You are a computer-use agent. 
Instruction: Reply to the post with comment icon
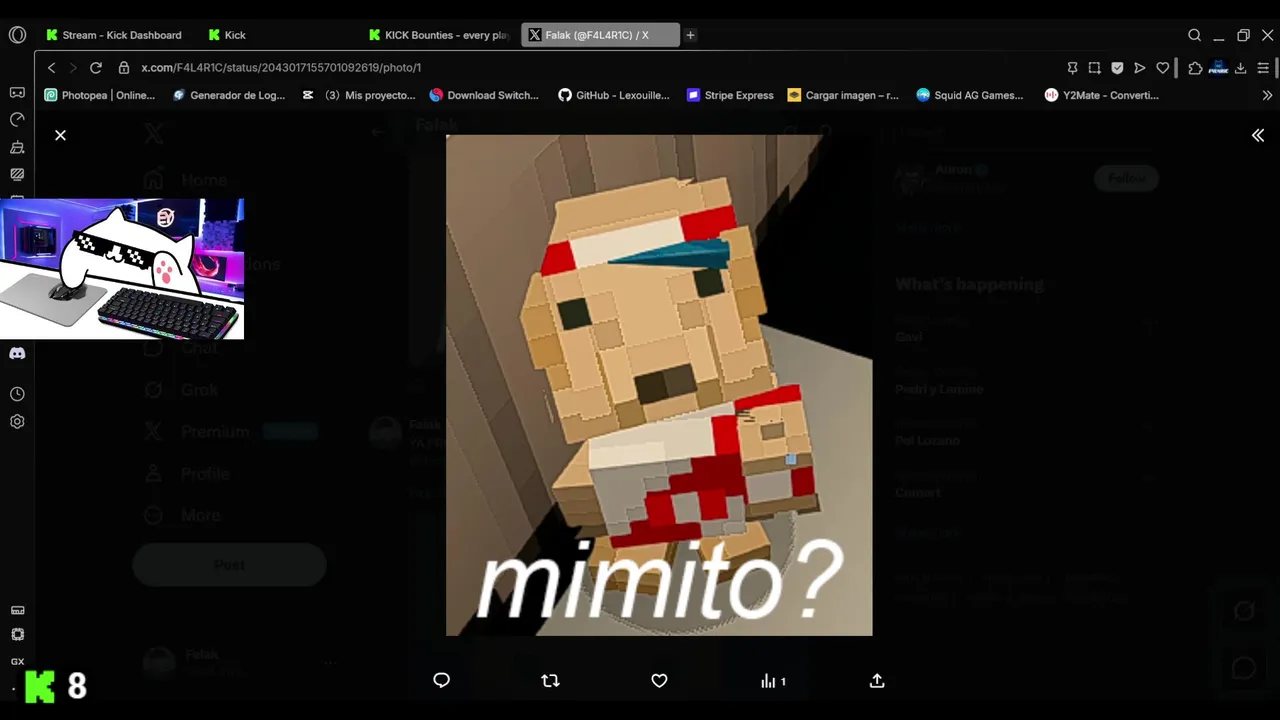tap(441, 680)
